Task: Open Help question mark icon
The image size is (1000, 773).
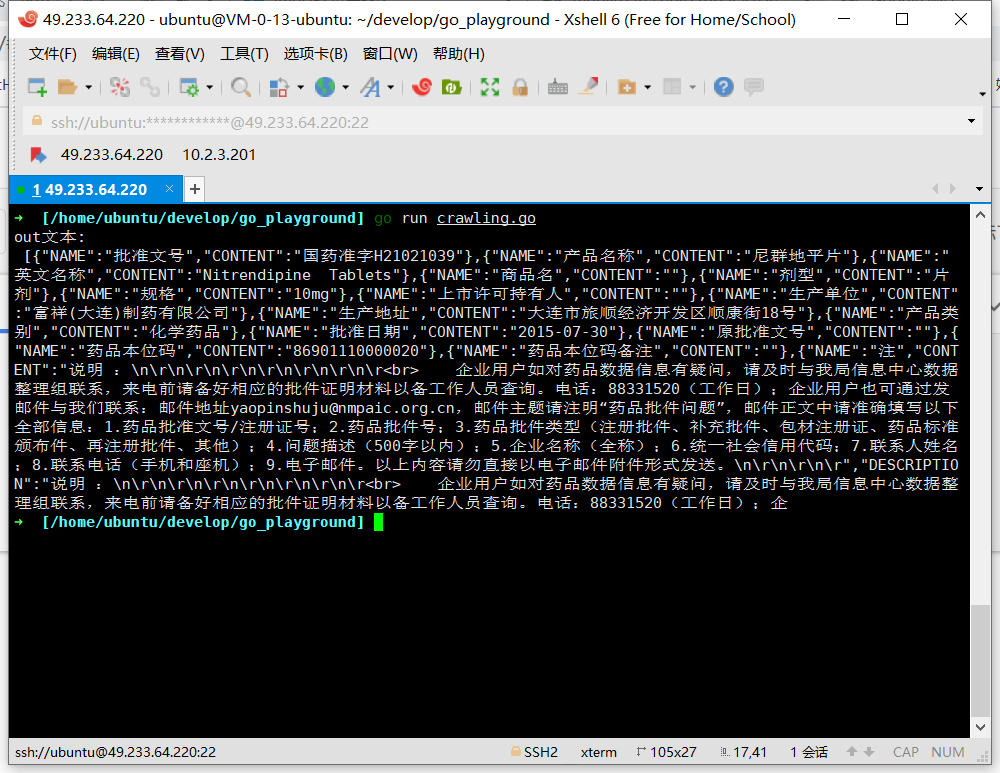Action: pos(724,87)
